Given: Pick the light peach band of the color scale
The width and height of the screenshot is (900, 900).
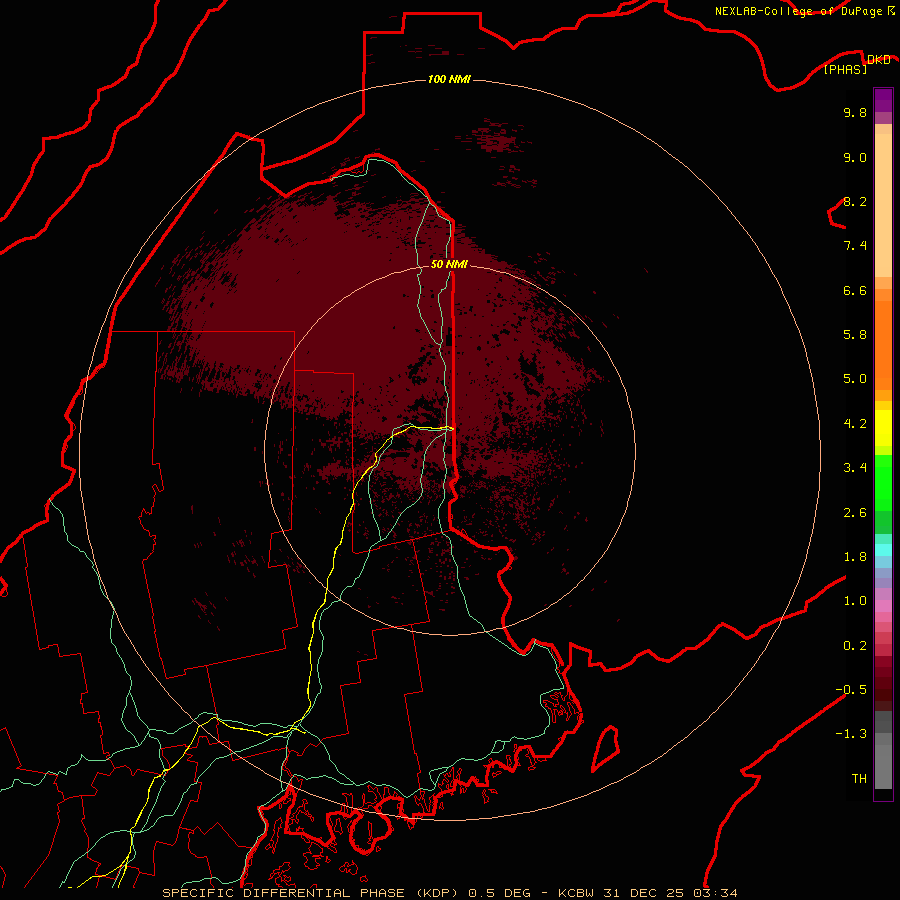Looking at the screenshot, I should [883, 205].
